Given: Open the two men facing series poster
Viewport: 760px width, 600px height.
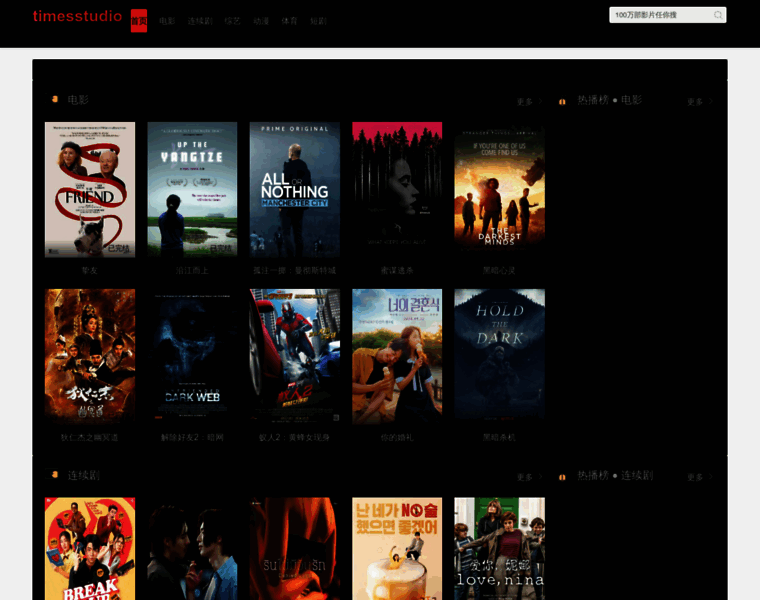Looking at the screenshot, I should (x=192, y=549).
